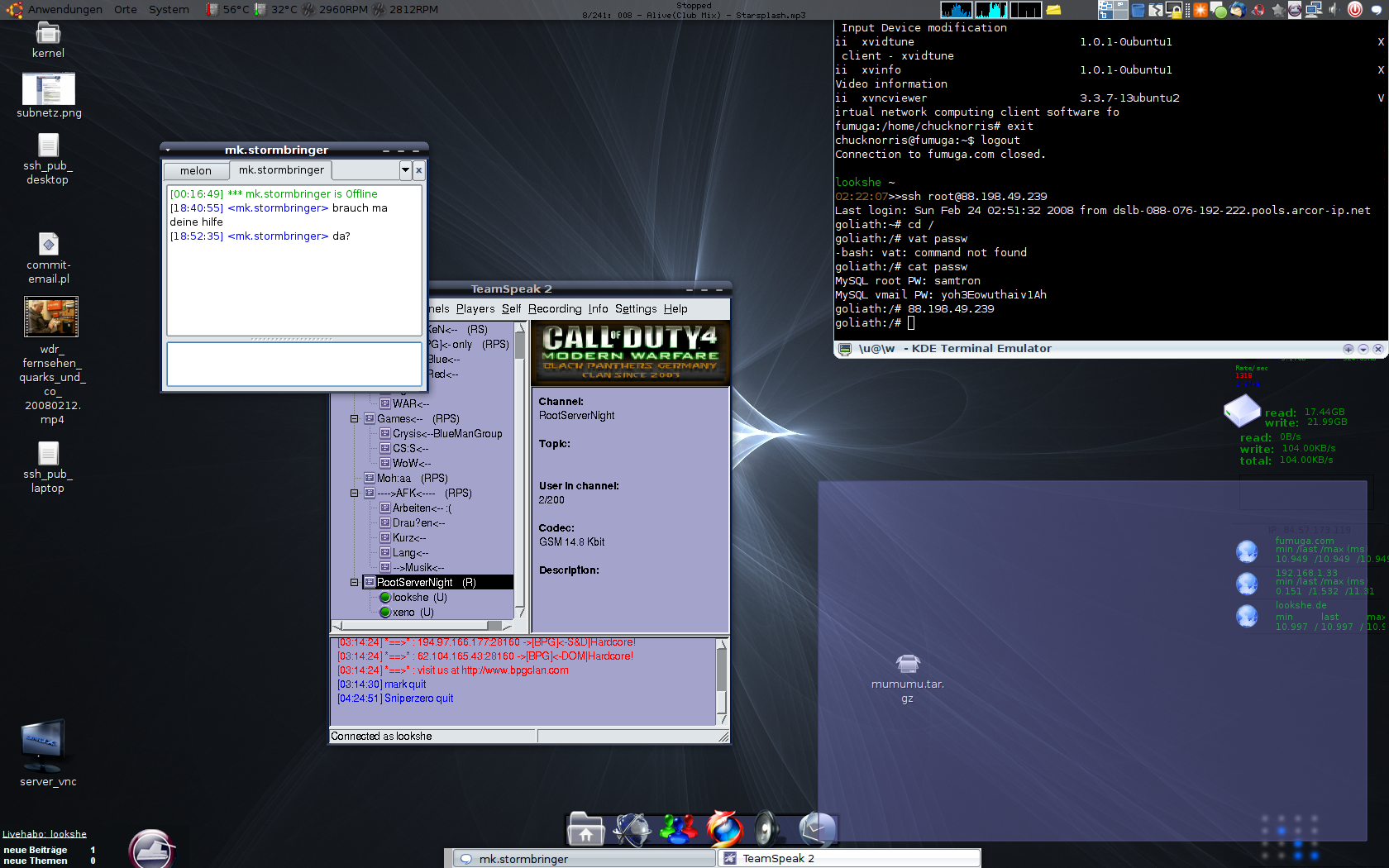This screenshot has height=868, width=1389.
Task: Open the Orte menu
Action: [x=126, y=10]
